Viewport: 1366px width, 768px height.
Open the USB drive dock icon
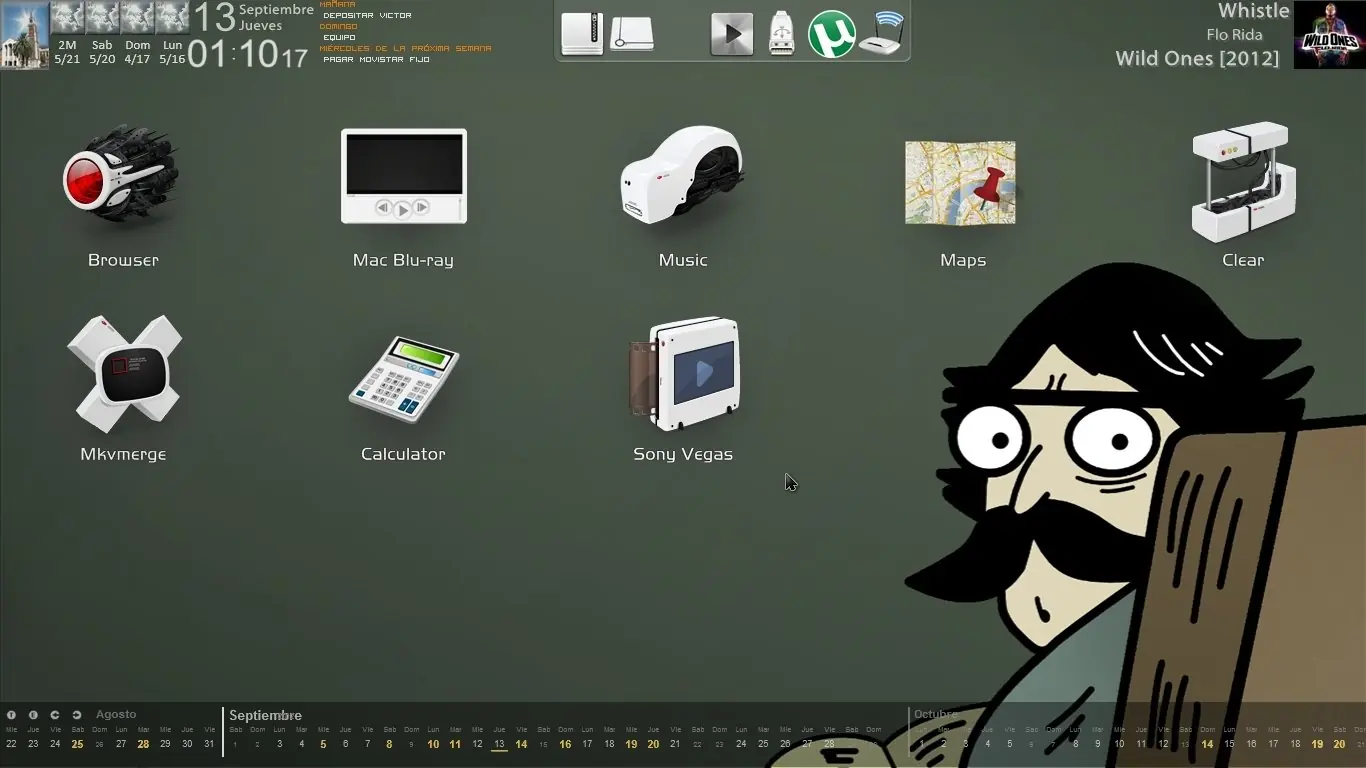[x=782, y=34]
